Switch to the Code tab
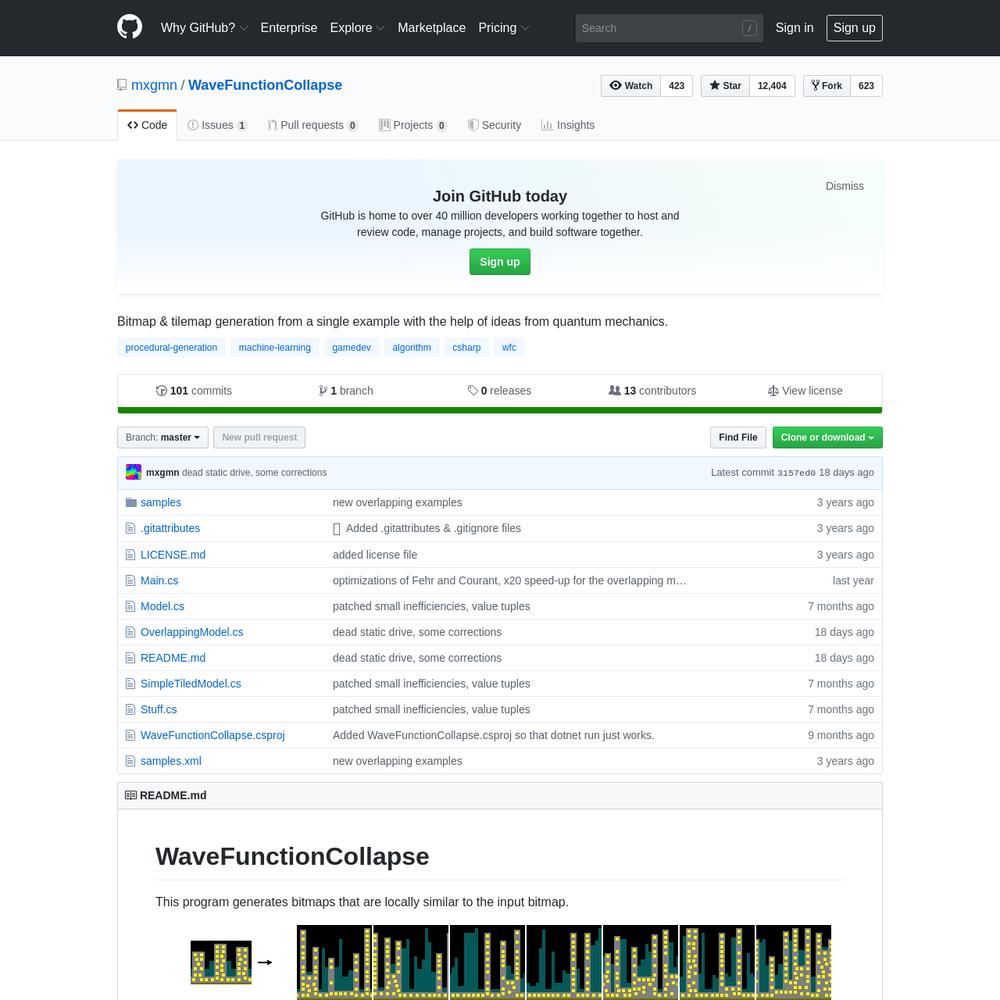1000x1000 pixels. pos(147,125)
